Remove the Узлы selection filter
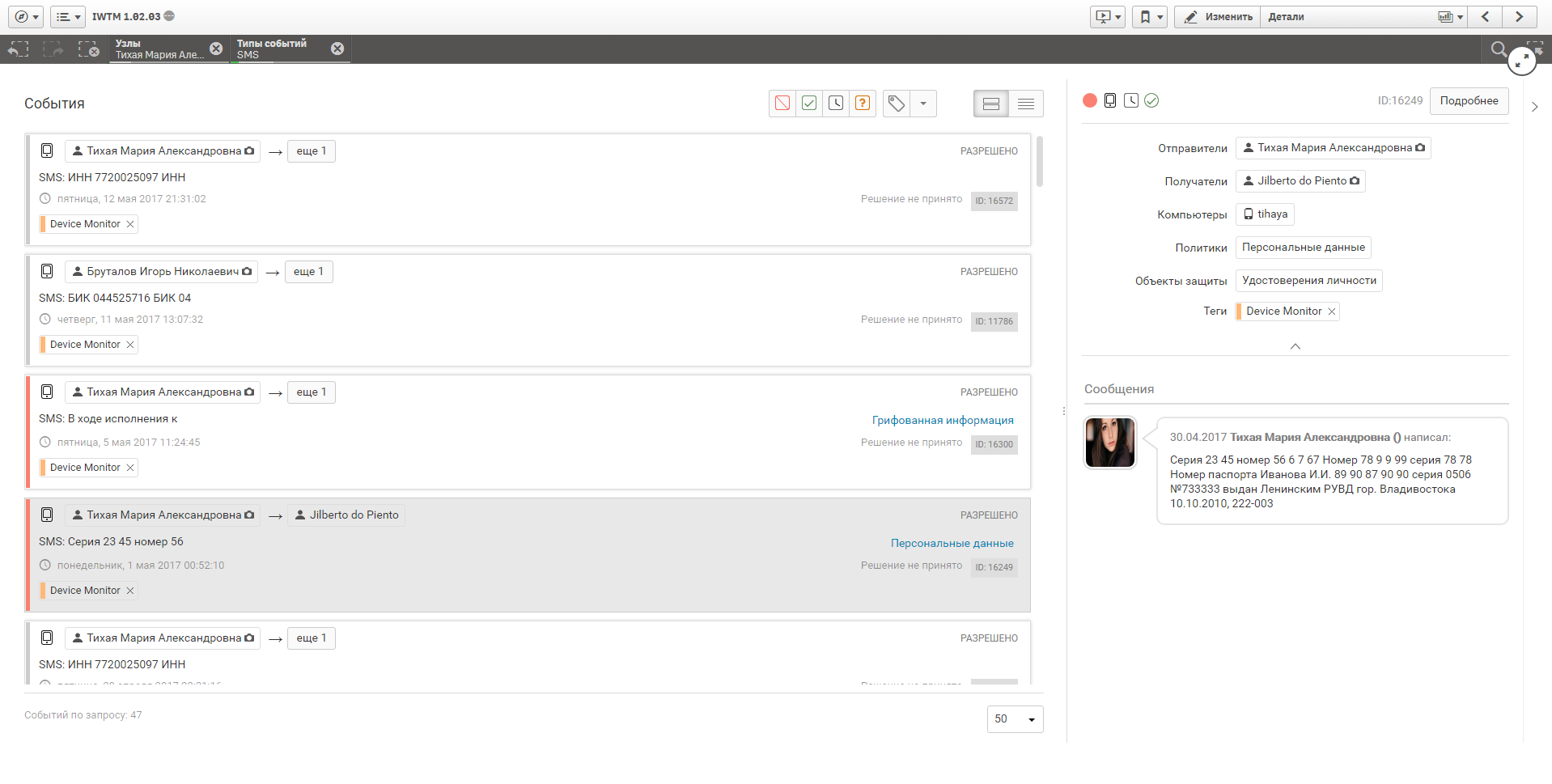The height and width of the screenshot is (784, 1552). [216, 49]
